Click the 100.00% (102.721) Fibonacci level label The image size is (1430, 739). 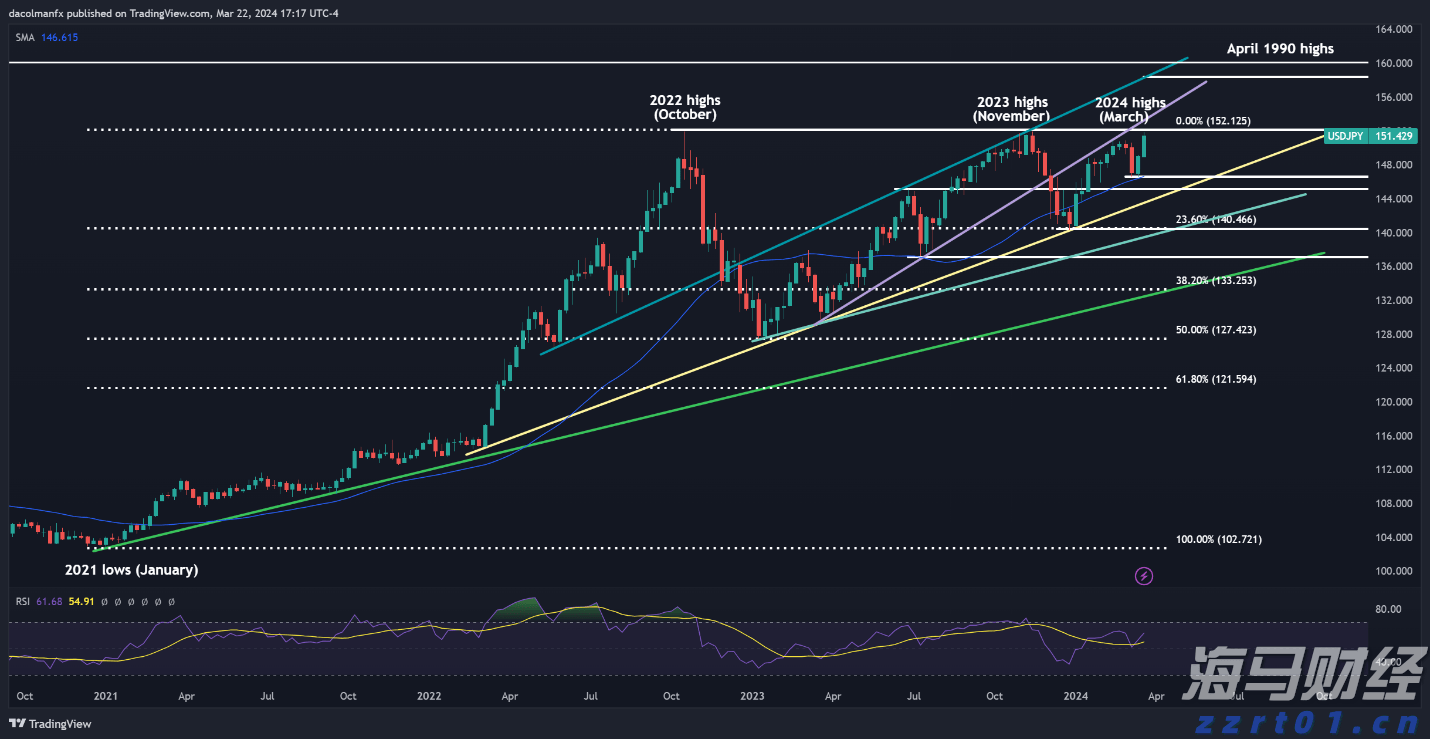[1218, 539]
